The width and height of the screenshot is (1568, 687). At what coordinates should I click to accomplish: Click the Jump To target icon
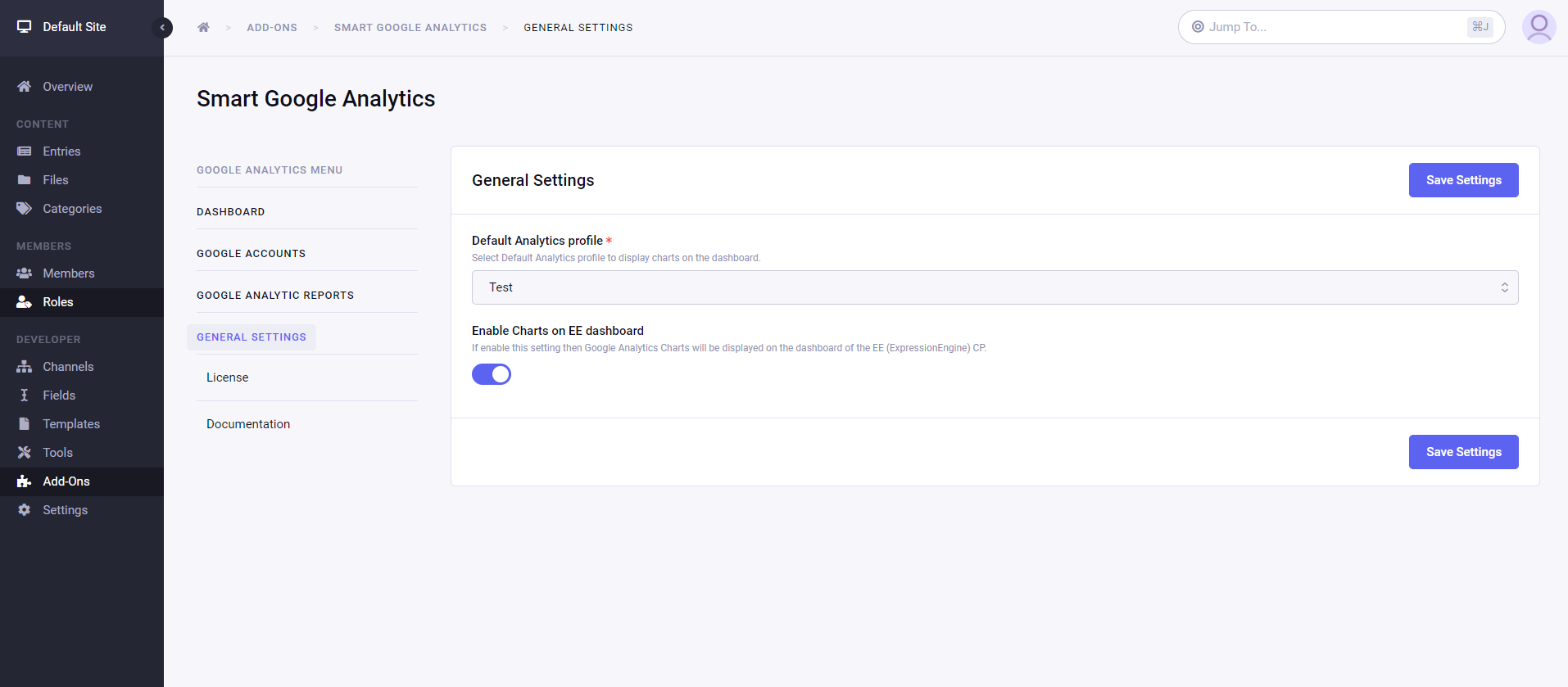coord(1198,27)
